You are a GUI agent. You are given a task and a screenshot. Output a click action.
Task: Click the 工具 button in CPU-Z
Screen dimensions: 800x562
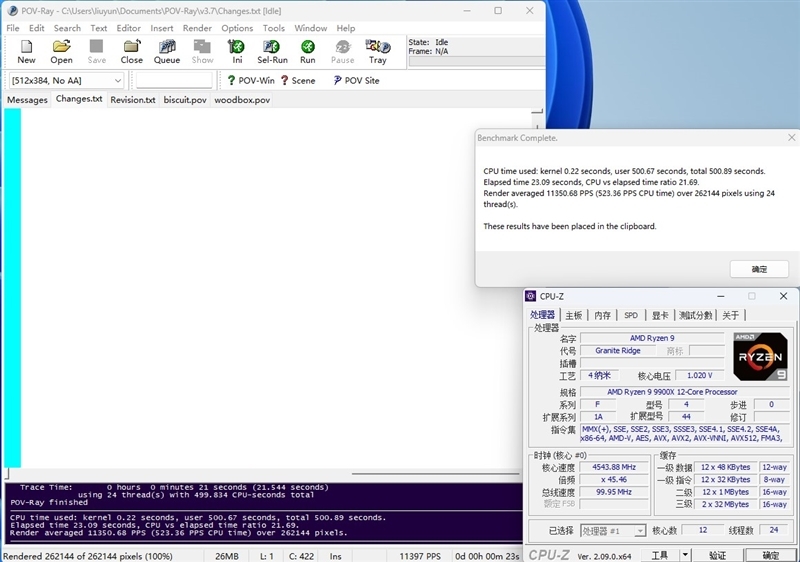[x=660, y=555]
